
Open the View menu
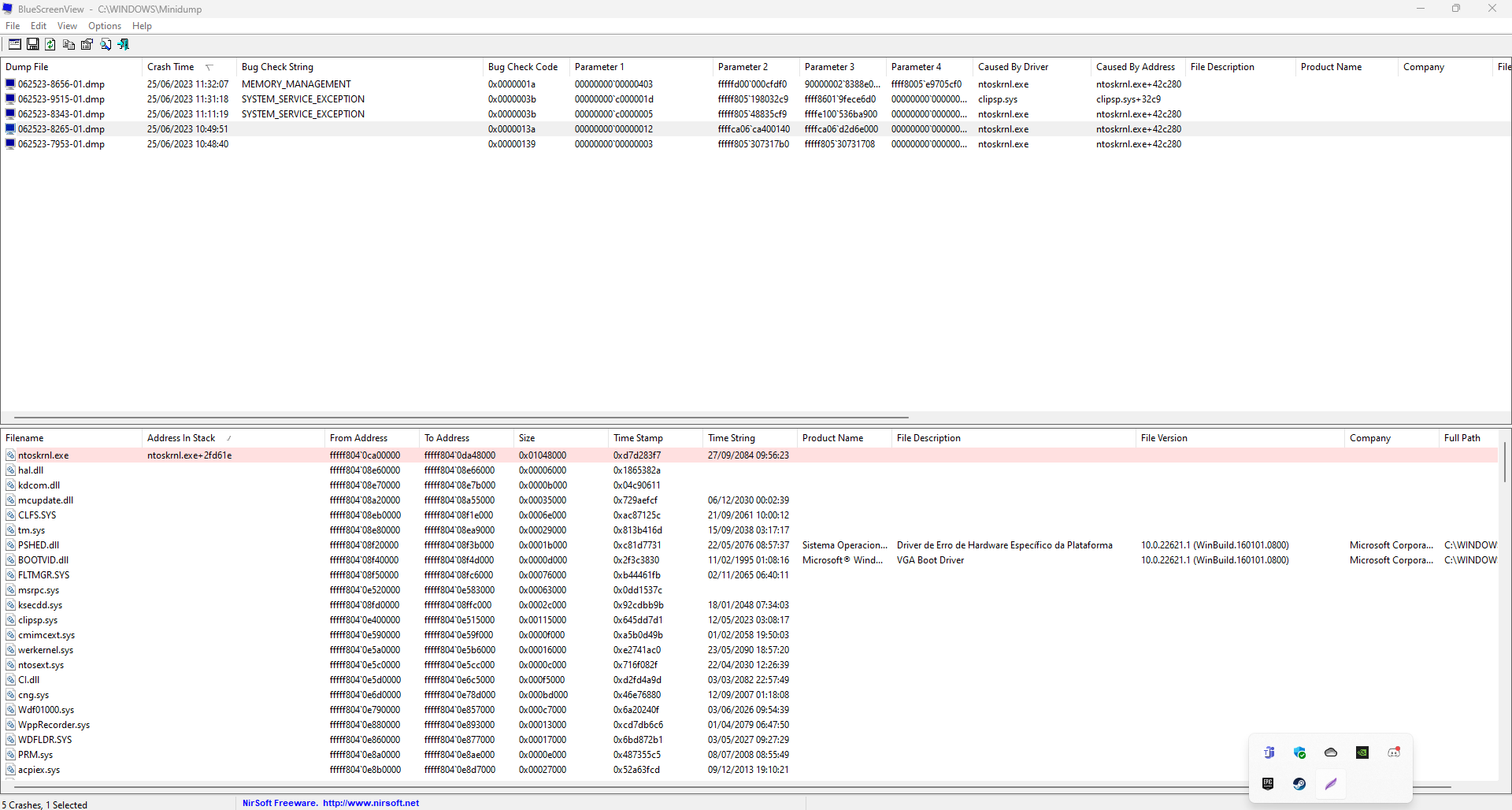coord(67,26)
